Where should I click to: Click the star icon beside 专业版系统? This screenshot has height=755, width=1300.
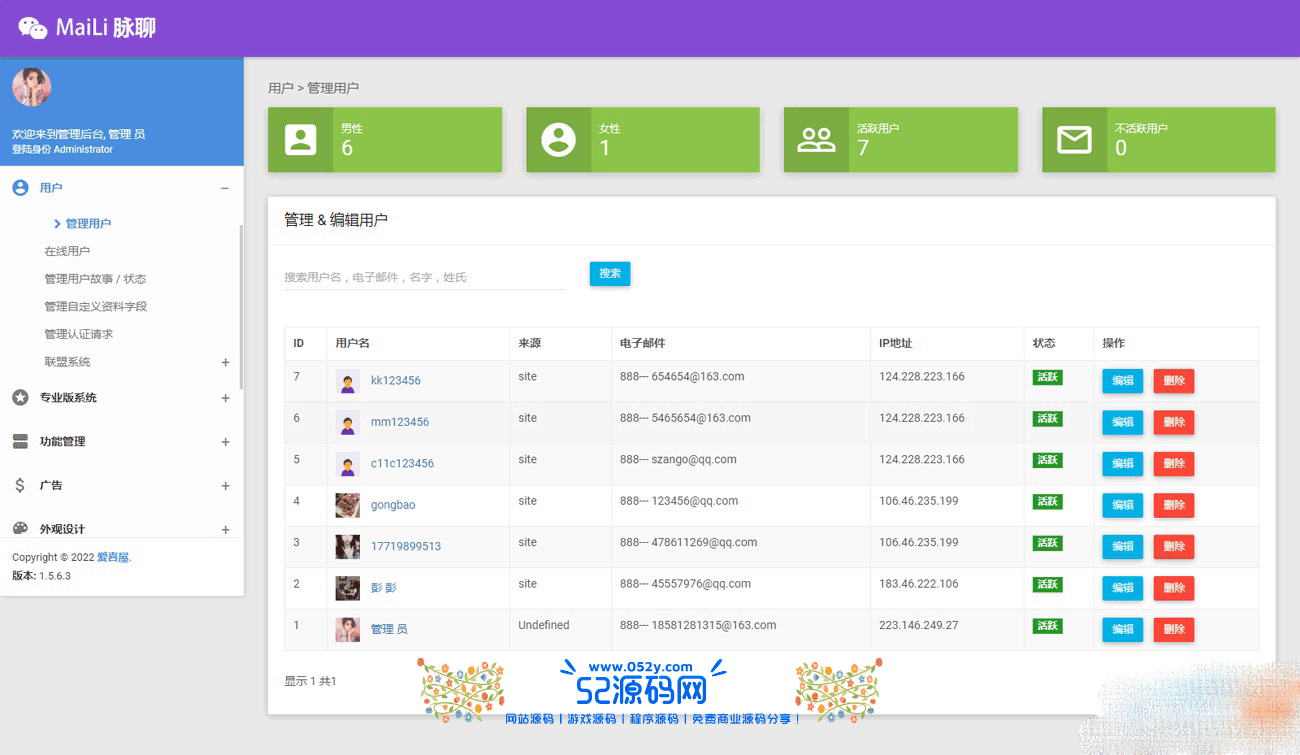pyautogui.click(x=20, y=398)
